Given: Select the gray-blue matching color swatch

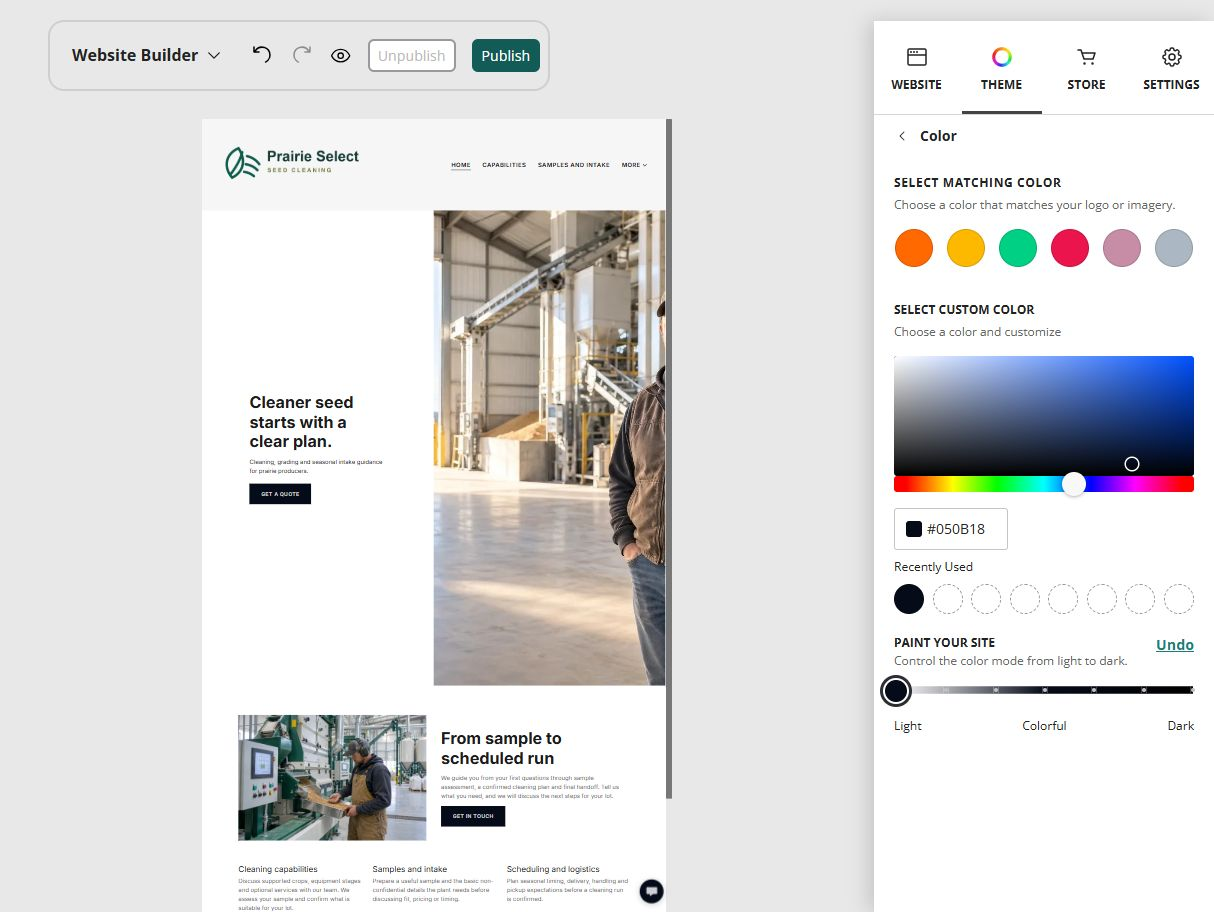Looking at the screenshot, I should click(x=1174, y=248).
